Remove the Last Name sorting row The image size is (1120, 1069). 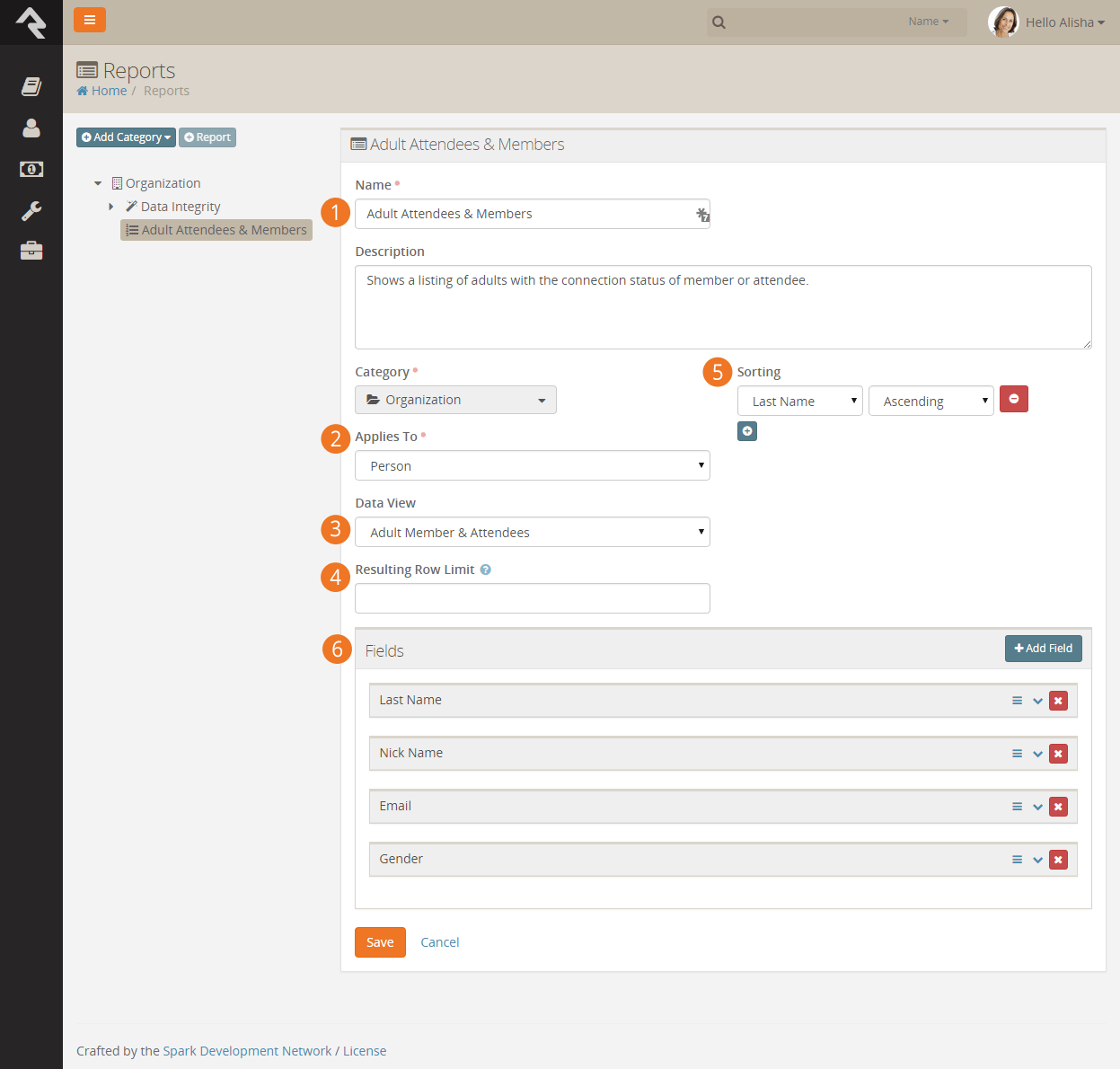[x=1014, y=399]
